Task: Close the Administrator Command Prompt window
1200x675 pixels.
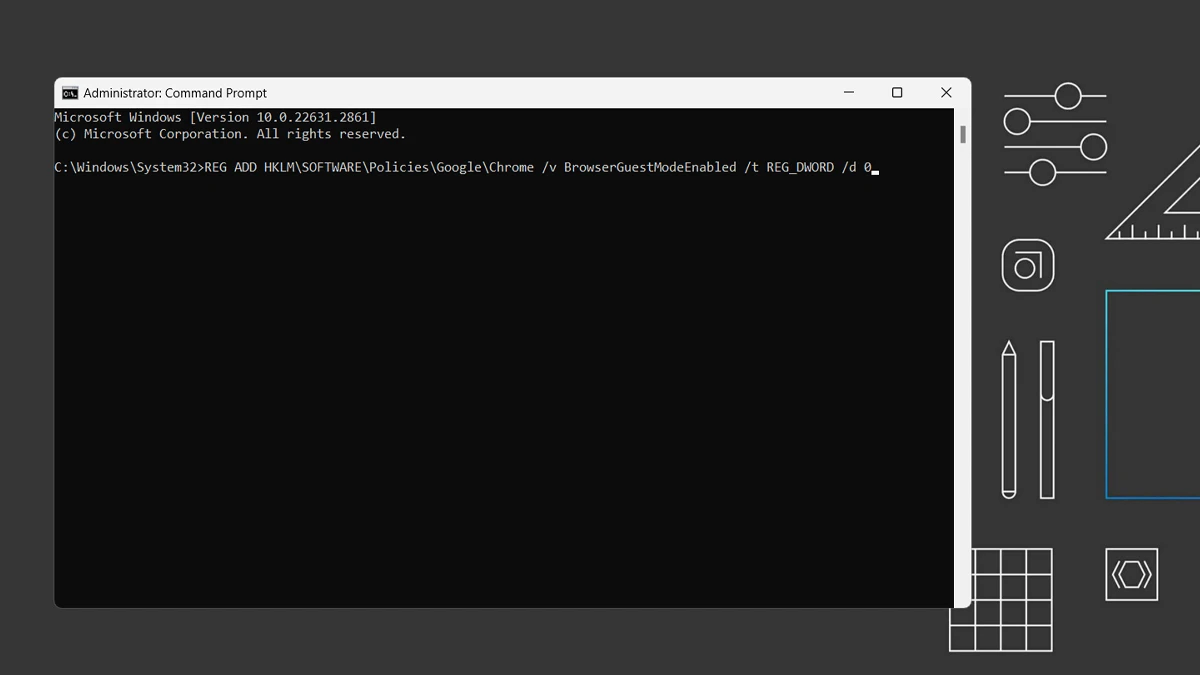Action: 946,92
